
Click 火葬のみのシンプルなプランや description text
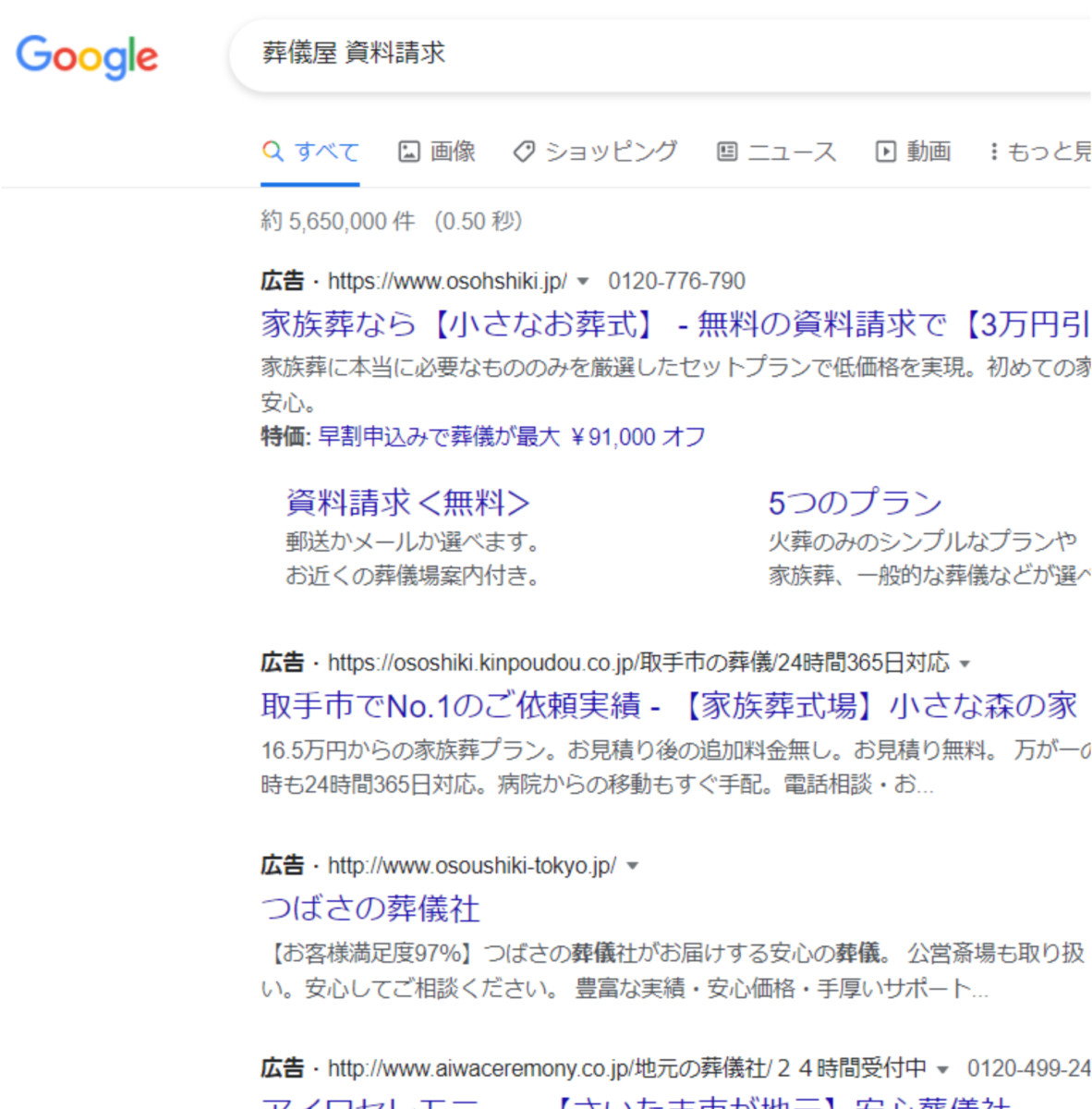[x=923, y=542]
